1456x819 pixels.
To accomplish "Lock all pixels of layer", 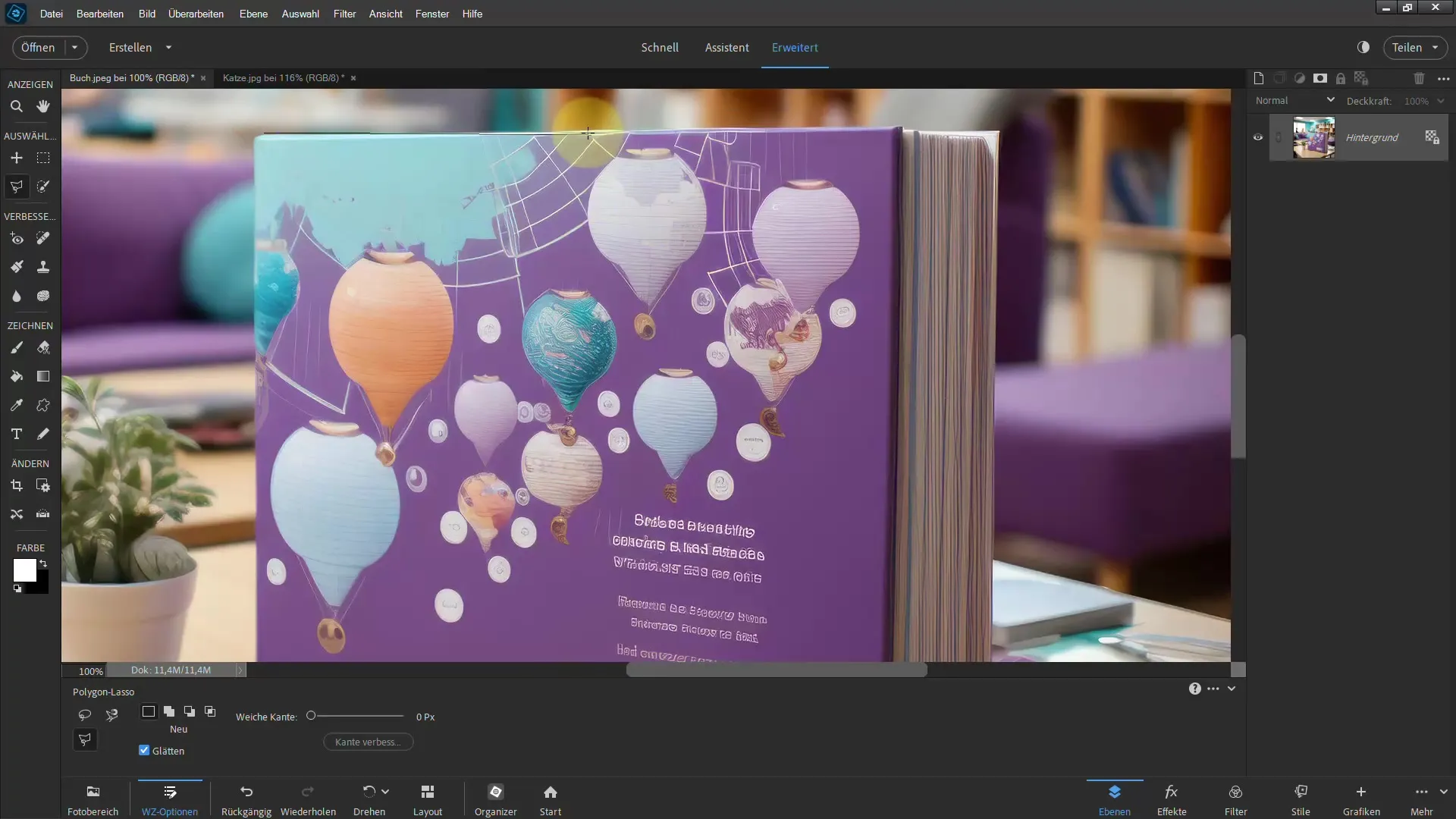I will click(x=1341, y=78).
